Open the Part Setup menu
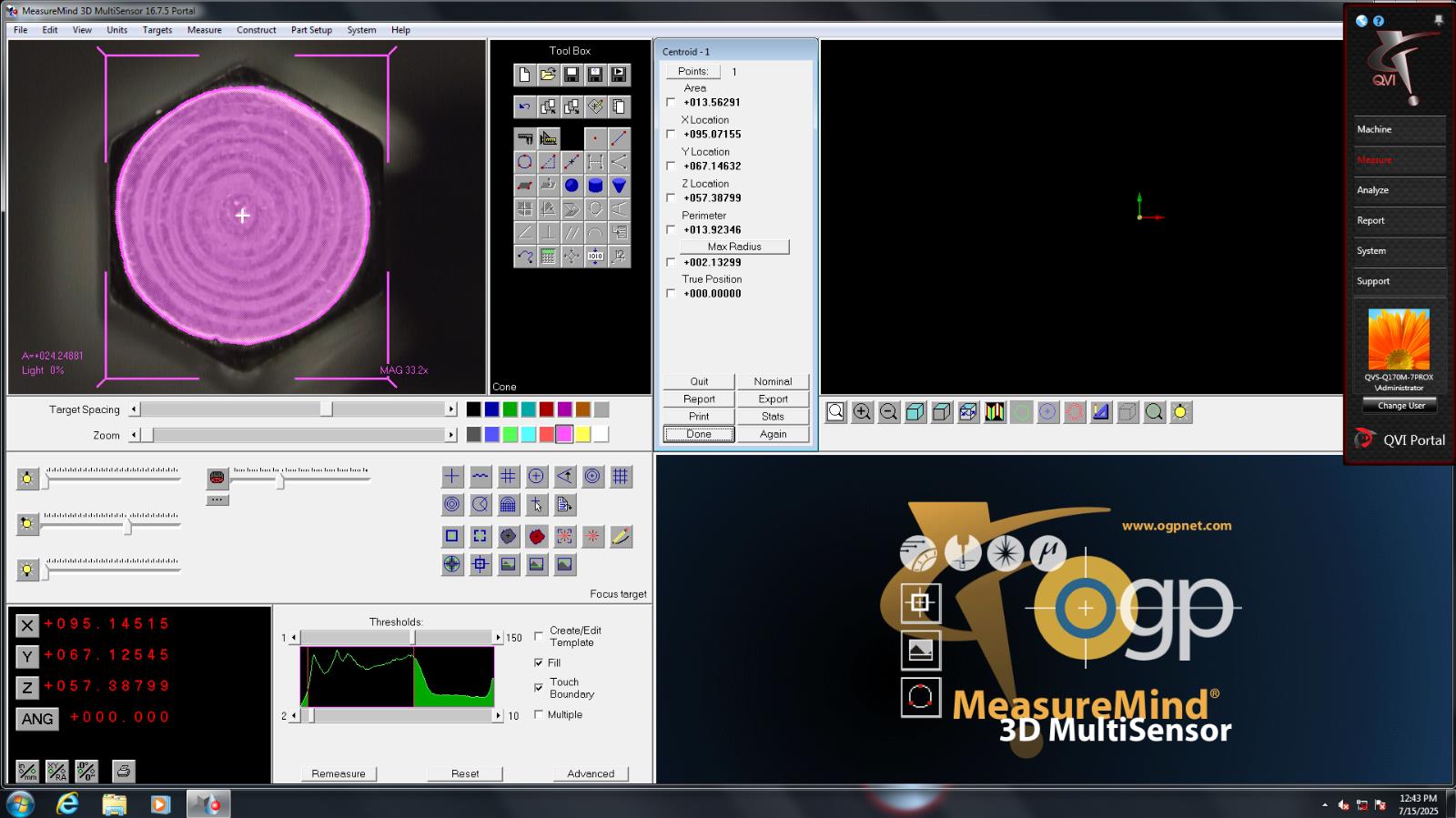This screenshot has height=818, width=1456. point(311,30)
